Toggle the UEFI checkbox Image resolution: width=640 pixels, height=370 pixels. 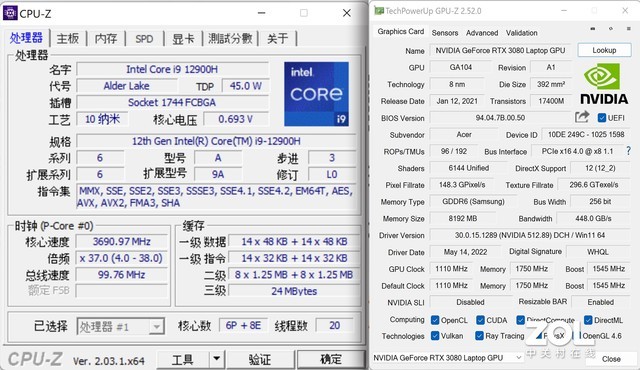click(602, 118)
